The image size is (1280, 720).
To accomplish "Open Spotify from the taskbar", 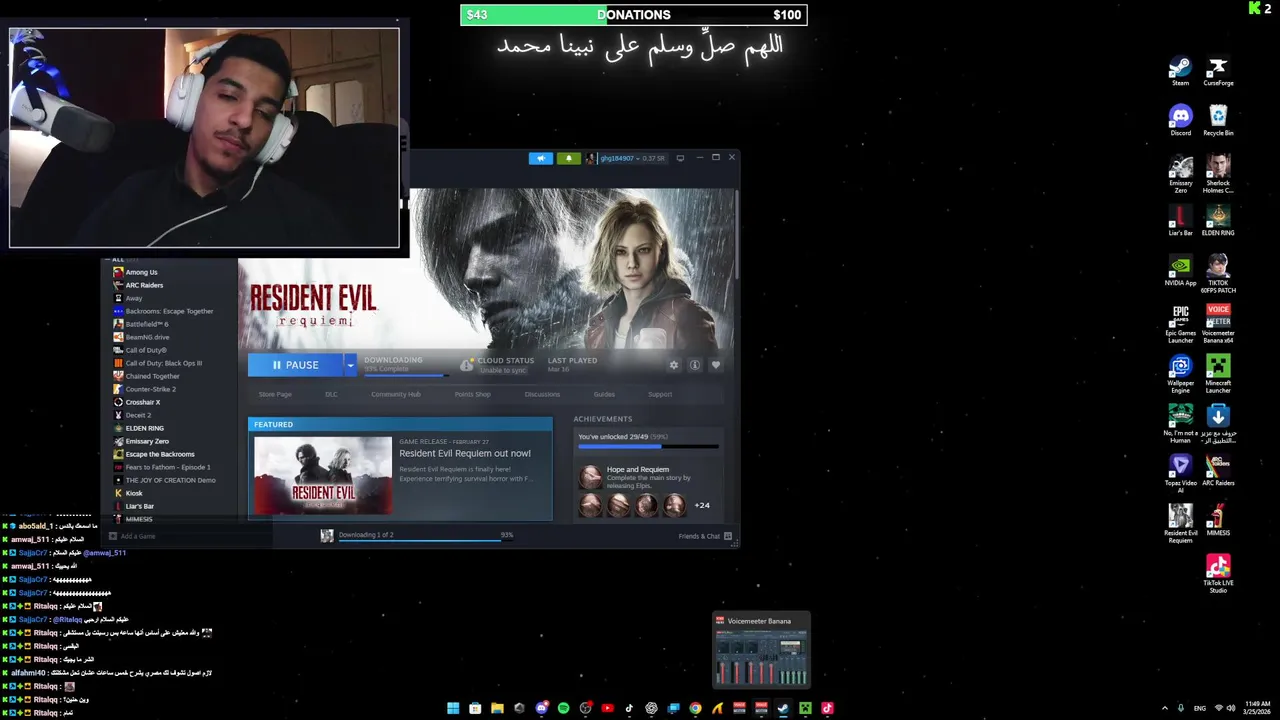I will (563, 708).
